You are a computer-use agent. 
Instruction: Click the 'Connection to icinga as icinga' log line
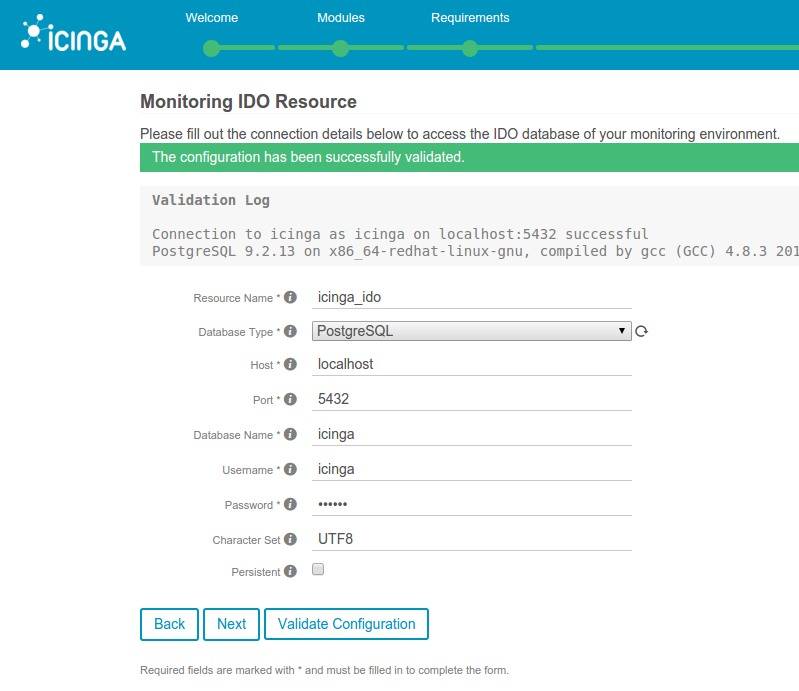coord(400,234)
